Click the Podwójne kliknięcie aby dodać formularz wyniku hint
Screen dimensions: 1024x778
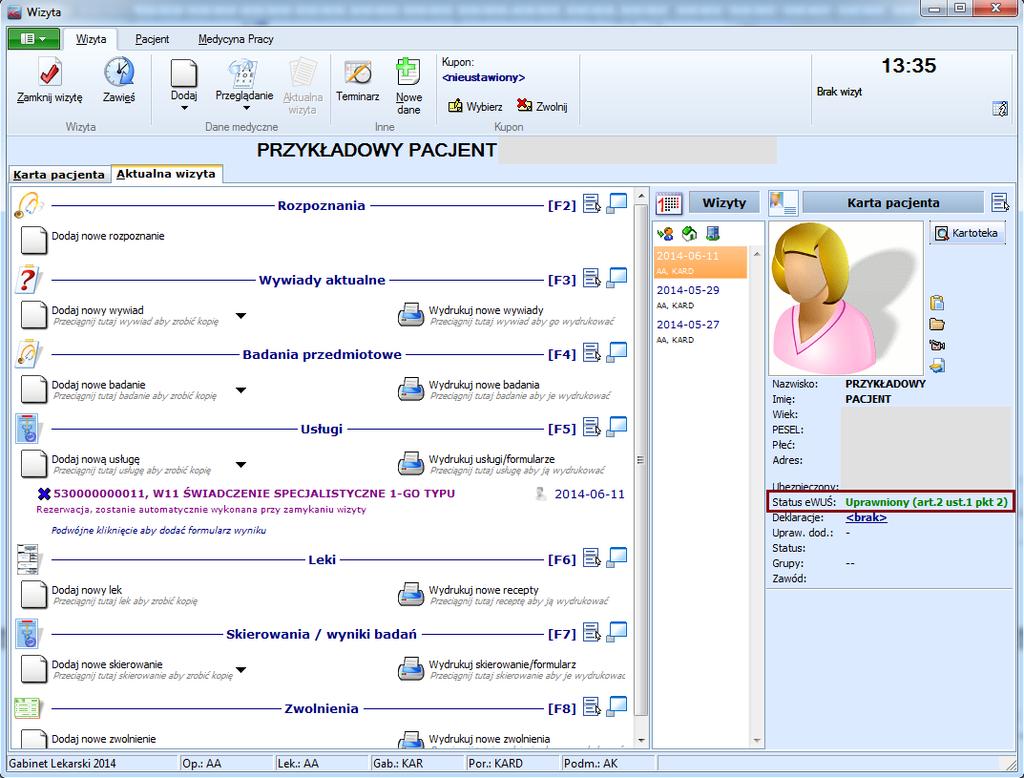(x=159, y=530)
